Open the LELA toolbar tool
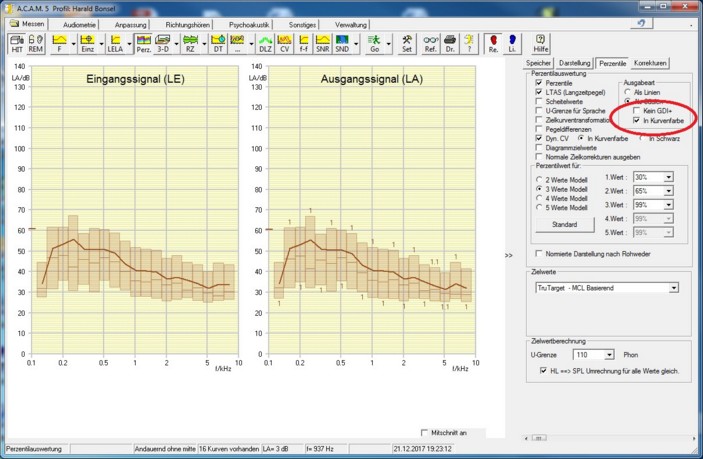Viewport: 703px width, 459px height. point(115,44)
